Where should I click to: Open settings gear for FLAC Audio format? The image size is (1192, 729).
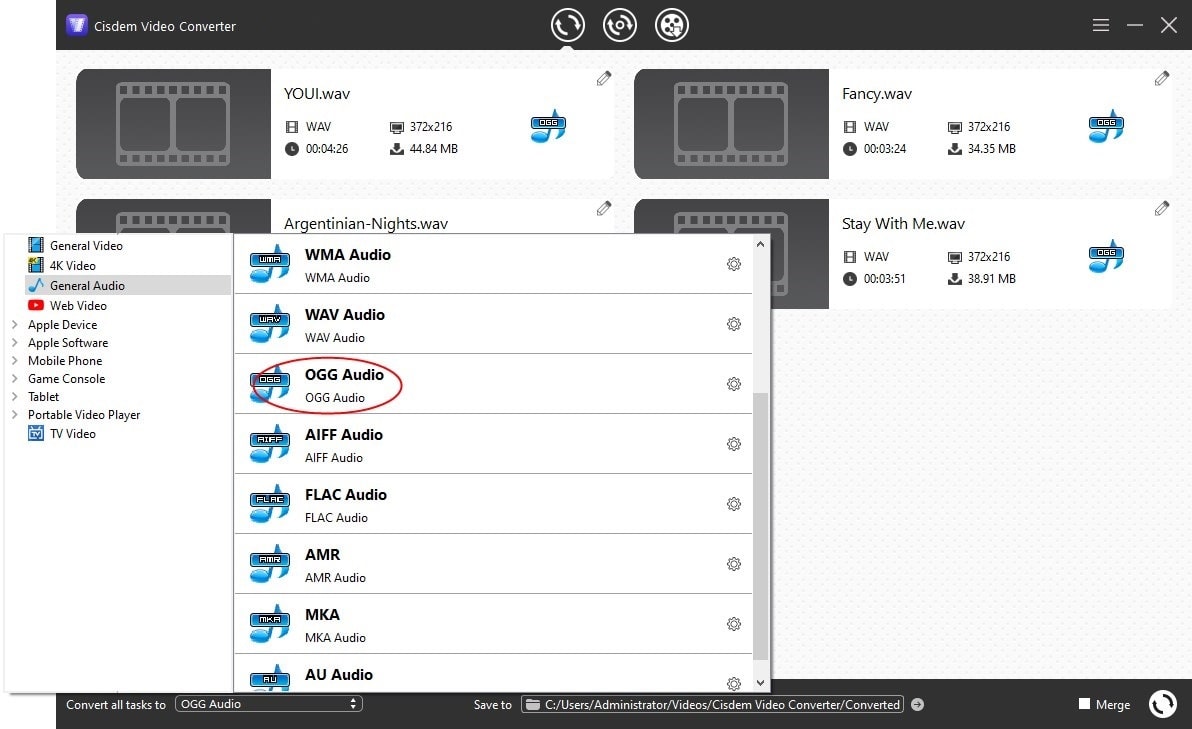[x=734, y=504]
